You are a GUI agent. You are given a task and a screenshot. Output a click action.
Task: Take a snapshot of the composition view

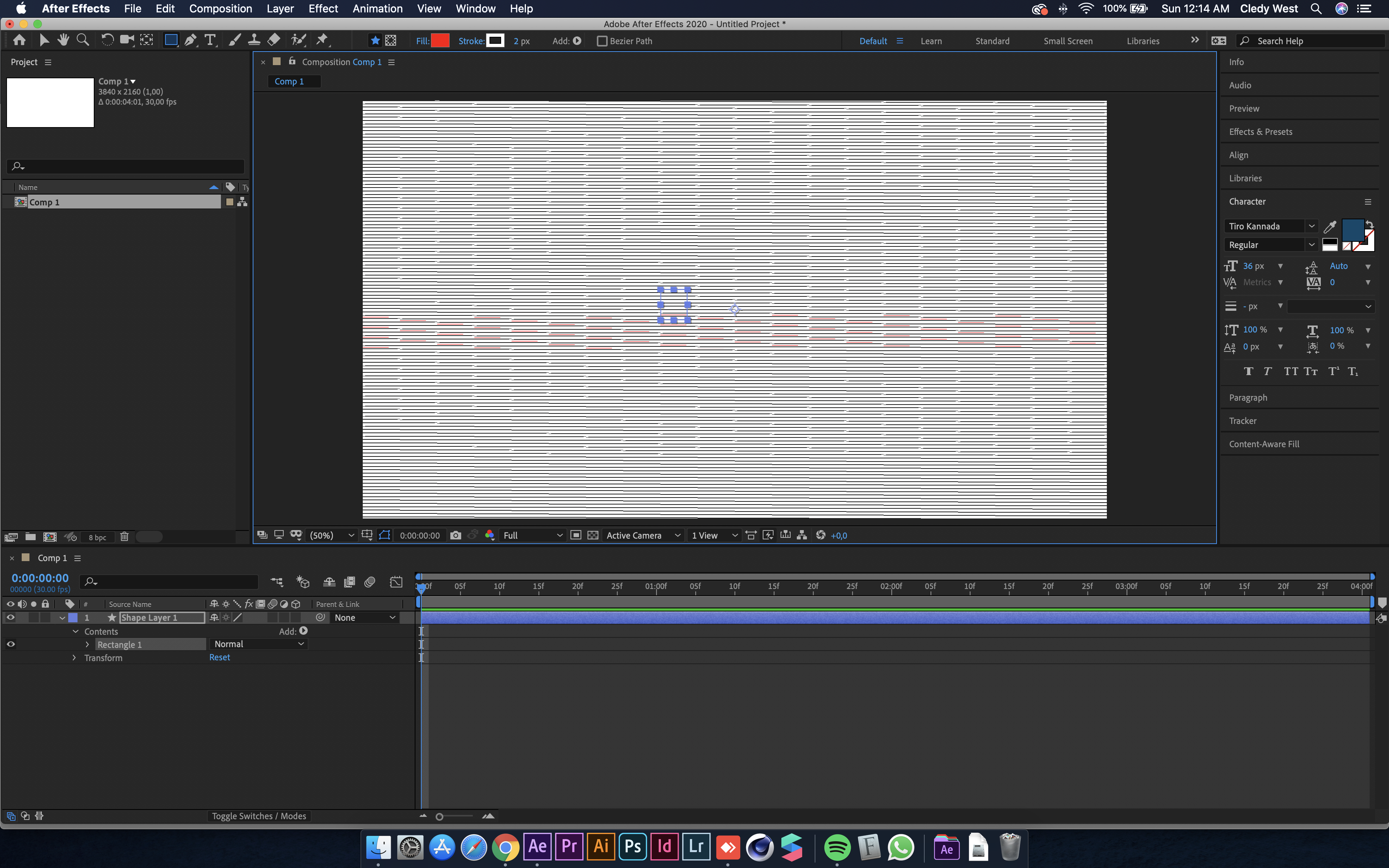click(456, 535)
